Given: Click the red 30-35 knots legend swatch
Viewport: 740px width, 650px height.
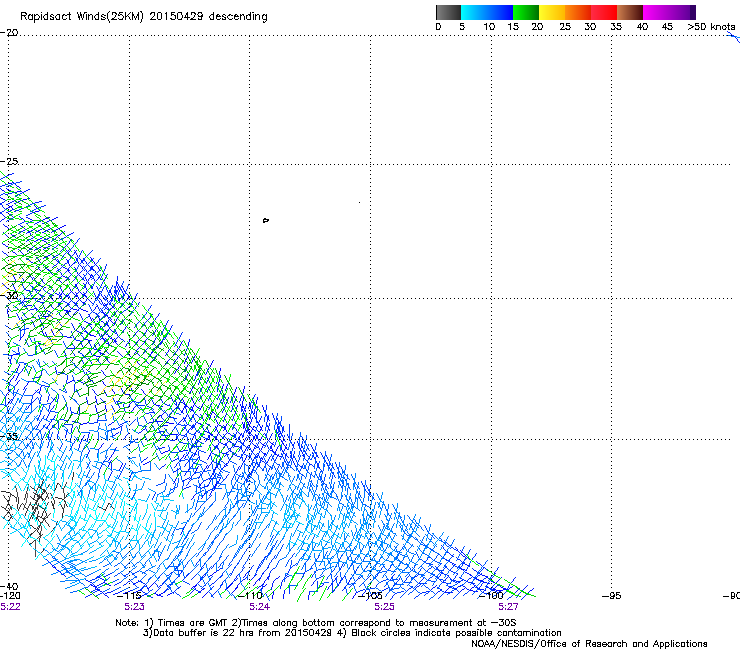Looking at the screenshot, I should (x=604, y=12).
